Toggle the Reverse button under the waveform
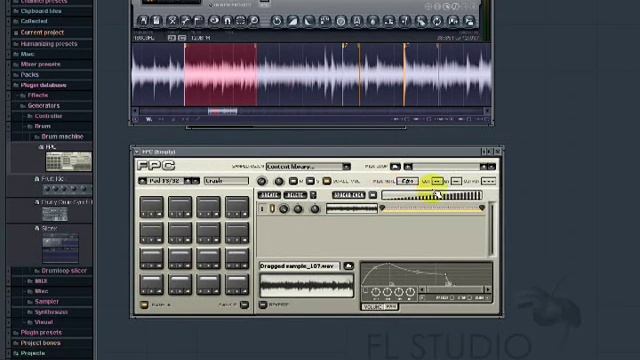The image size is (640, 360). click(263, 304)
